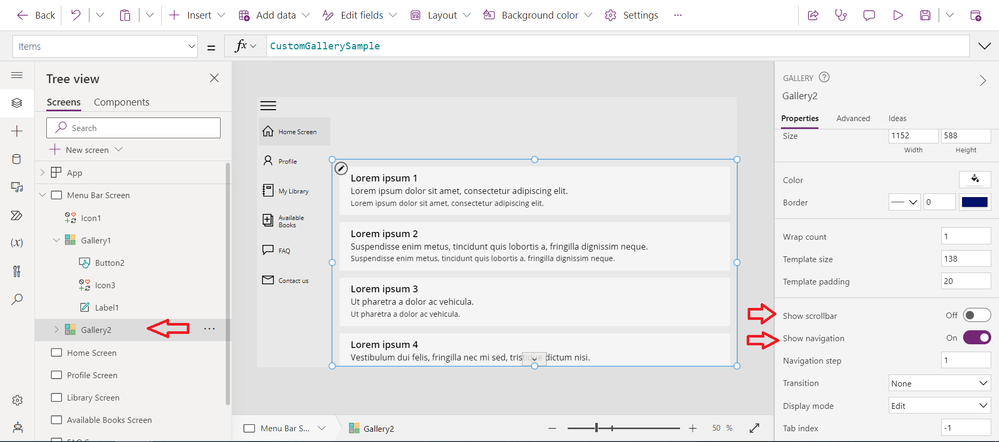
Task: Open the Power Automate icon in left rail
Action: pyautogui.click(x=17, y=215)
